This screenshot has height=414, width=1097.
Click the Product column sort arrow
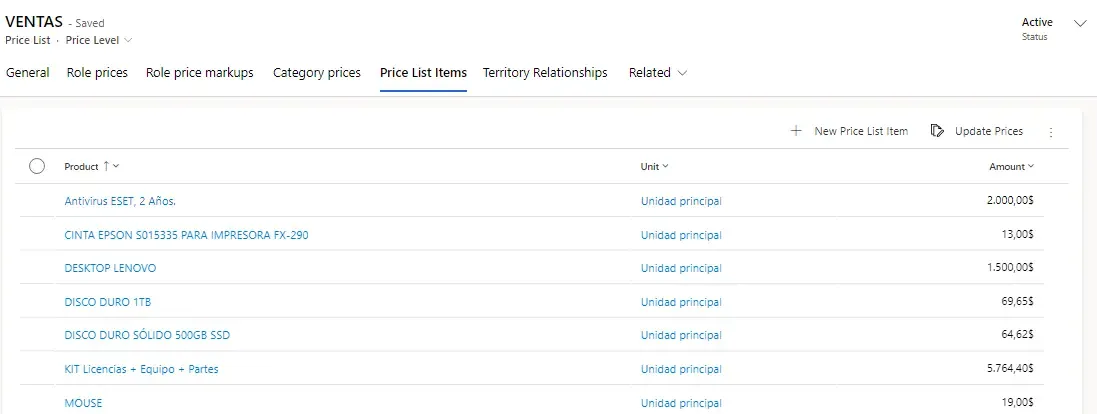[x=107, y=166]
